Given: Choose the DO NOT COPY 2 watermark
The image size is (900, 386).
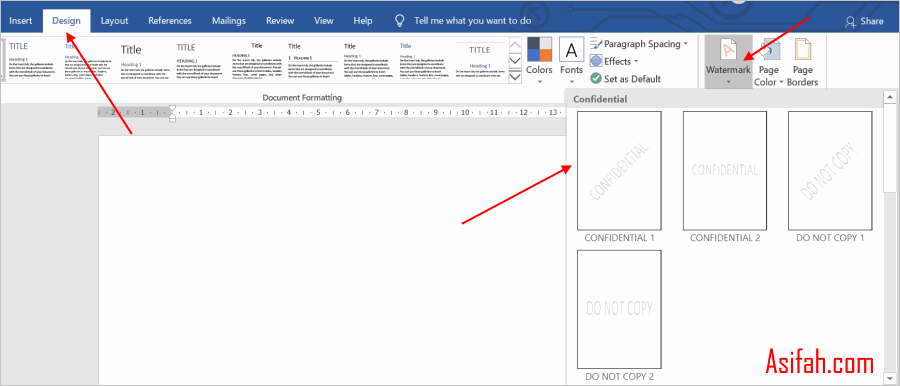Looking at the screenshot, I should 619,309.
